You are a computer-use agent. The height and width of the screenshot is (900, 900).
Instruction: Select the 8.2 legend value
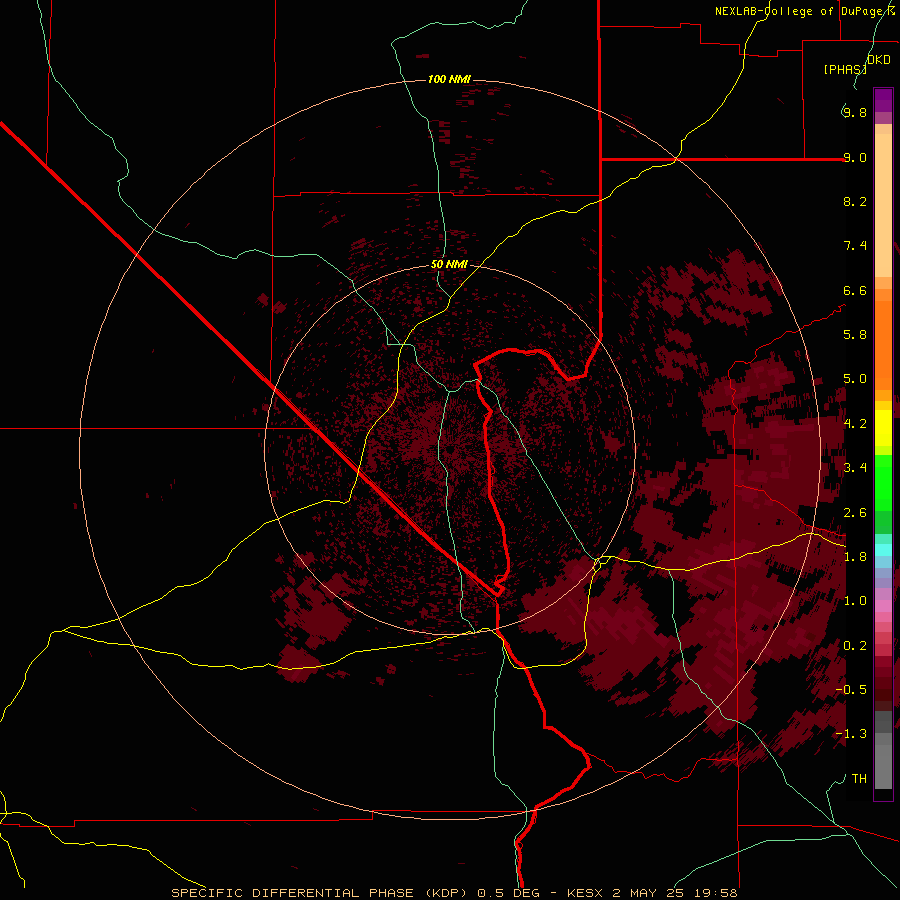click(x=855, y=201)
